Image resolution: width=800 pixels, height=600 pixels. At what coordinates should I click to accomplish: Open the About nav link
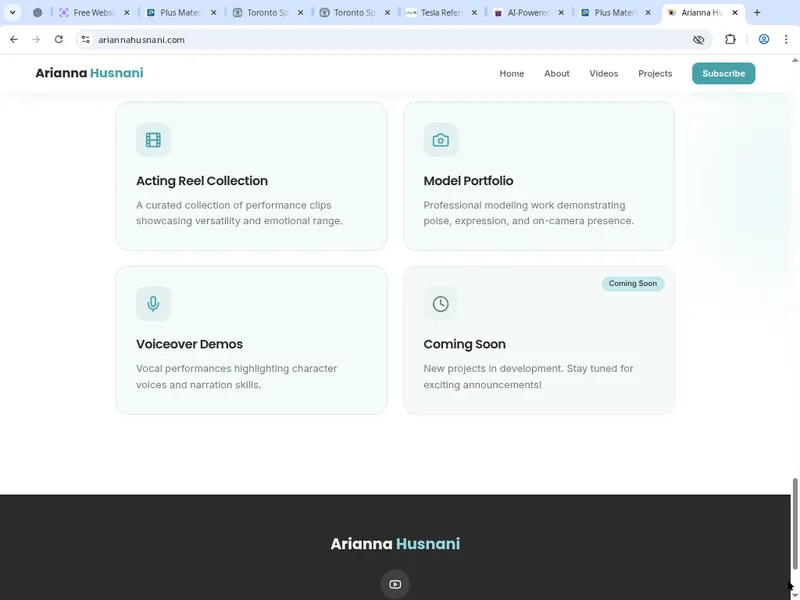(557, 73)
